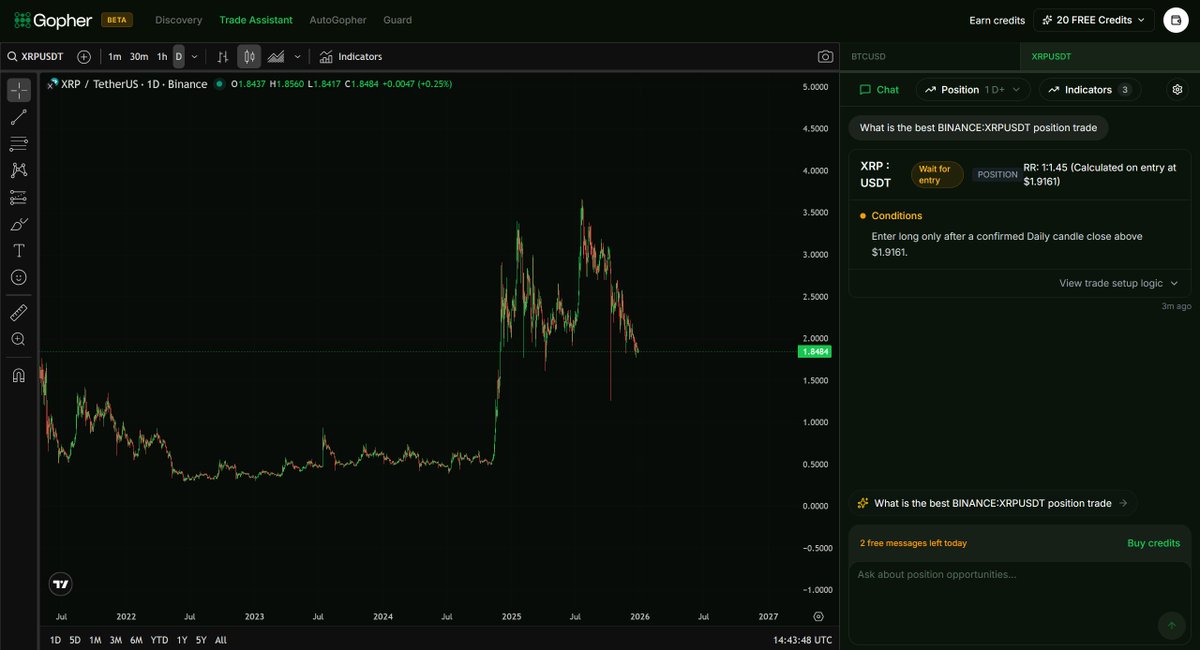This screenshot has height=650, width=1200.
Task: Go to AutoGopher
Action: [x=338, y=20]
